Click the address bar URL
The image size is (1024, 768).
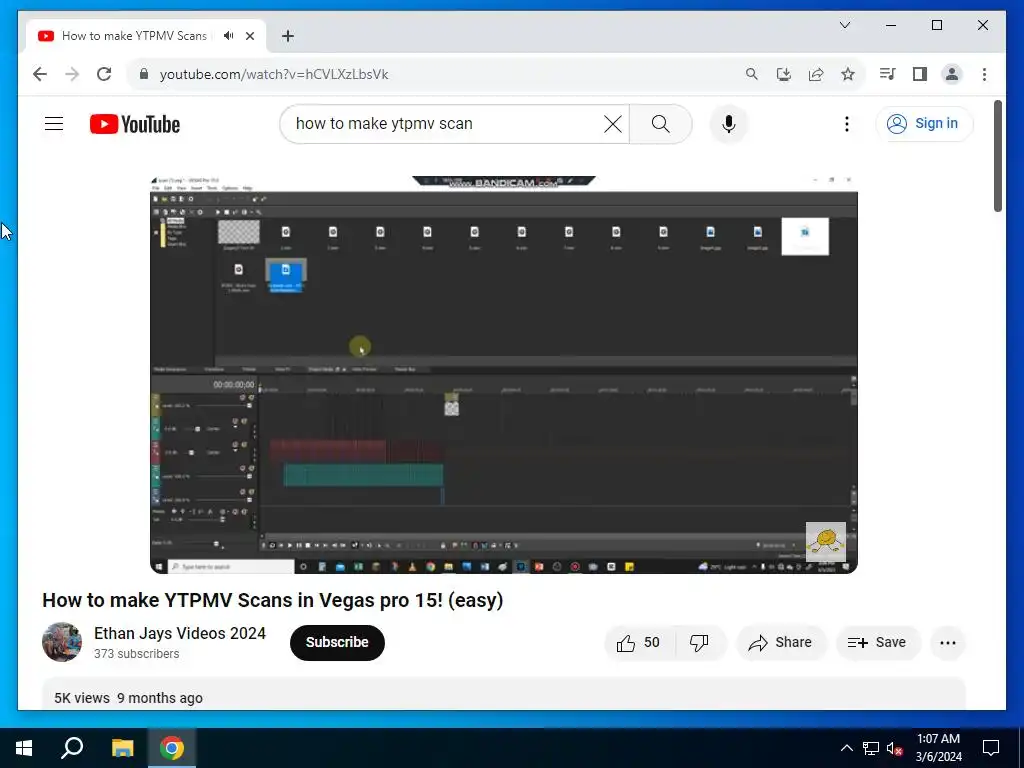pos(274,74)
